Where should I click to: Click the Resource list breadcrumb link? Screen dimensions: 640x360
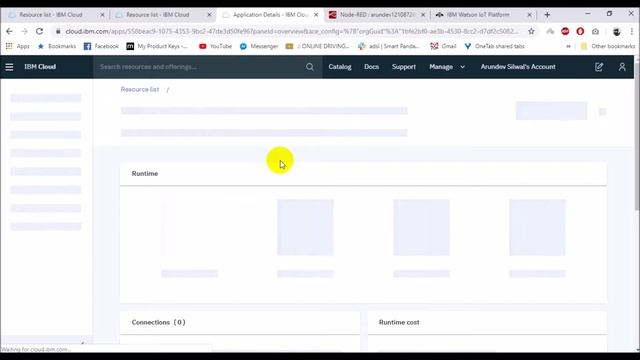pyautogui.click(x=140, y=89)
